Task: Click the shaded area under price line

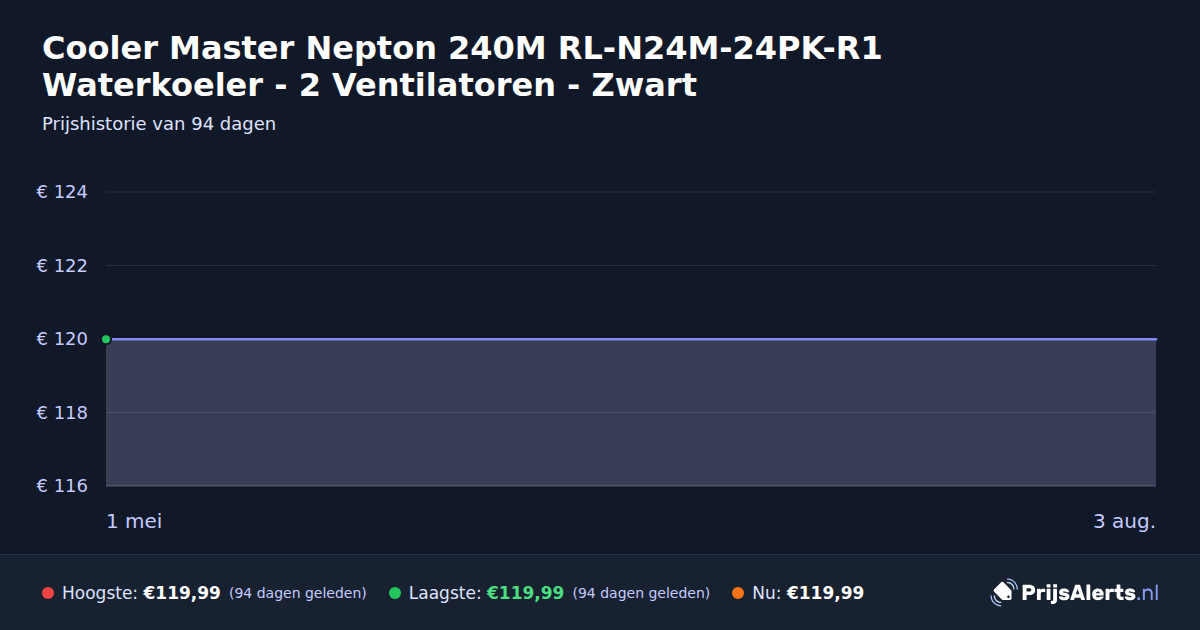Action: pyautogui.click(x=631, y=413)
